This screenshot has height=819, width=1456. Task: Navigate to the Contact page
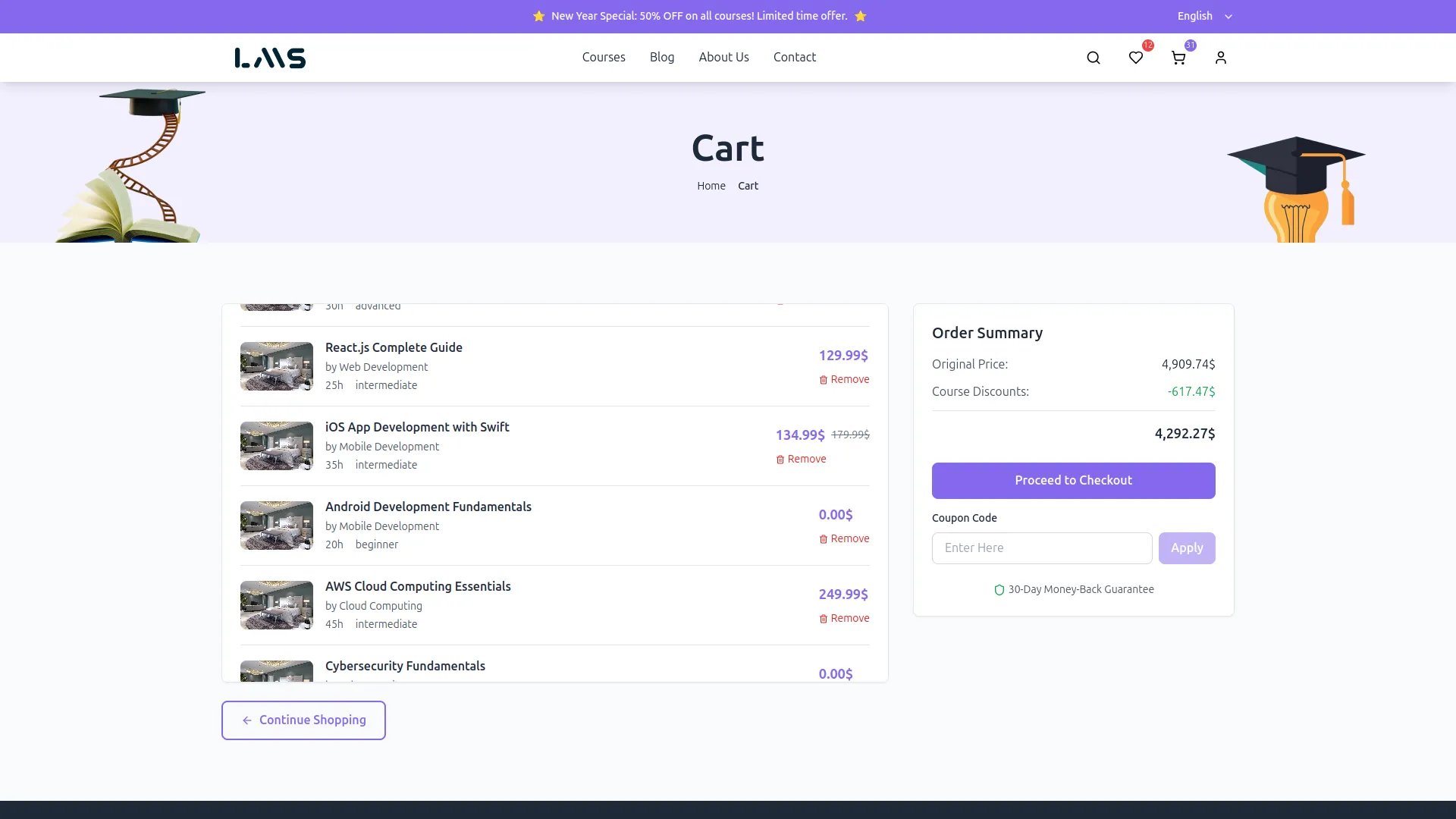tap(794, 58)
